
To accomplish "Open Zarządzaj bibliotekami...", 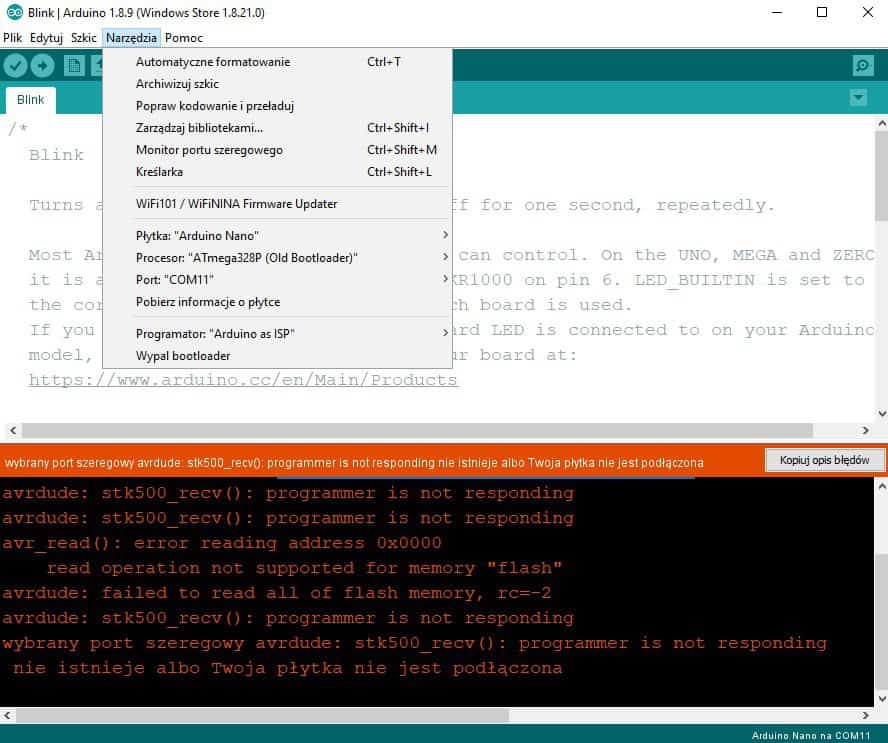I will (277, 128).
